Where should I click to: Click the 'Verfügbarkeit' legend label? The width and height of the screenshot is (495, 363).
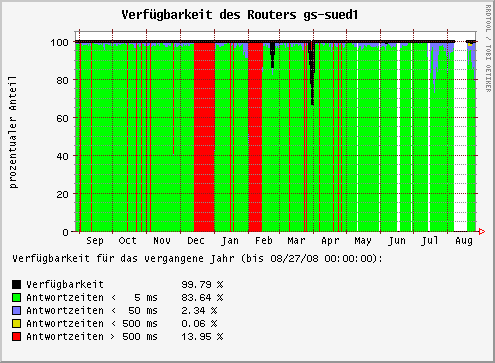[65, 285]
